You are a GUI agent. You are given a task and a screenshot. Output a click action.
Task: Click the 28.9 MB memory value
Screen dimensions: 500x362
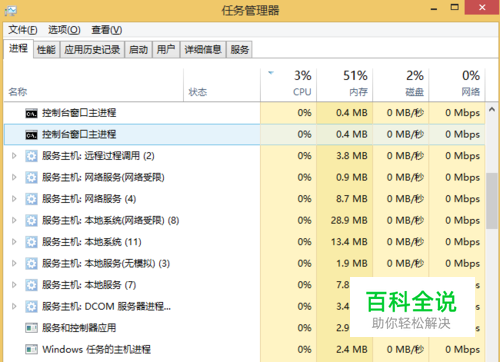(349, 220)
